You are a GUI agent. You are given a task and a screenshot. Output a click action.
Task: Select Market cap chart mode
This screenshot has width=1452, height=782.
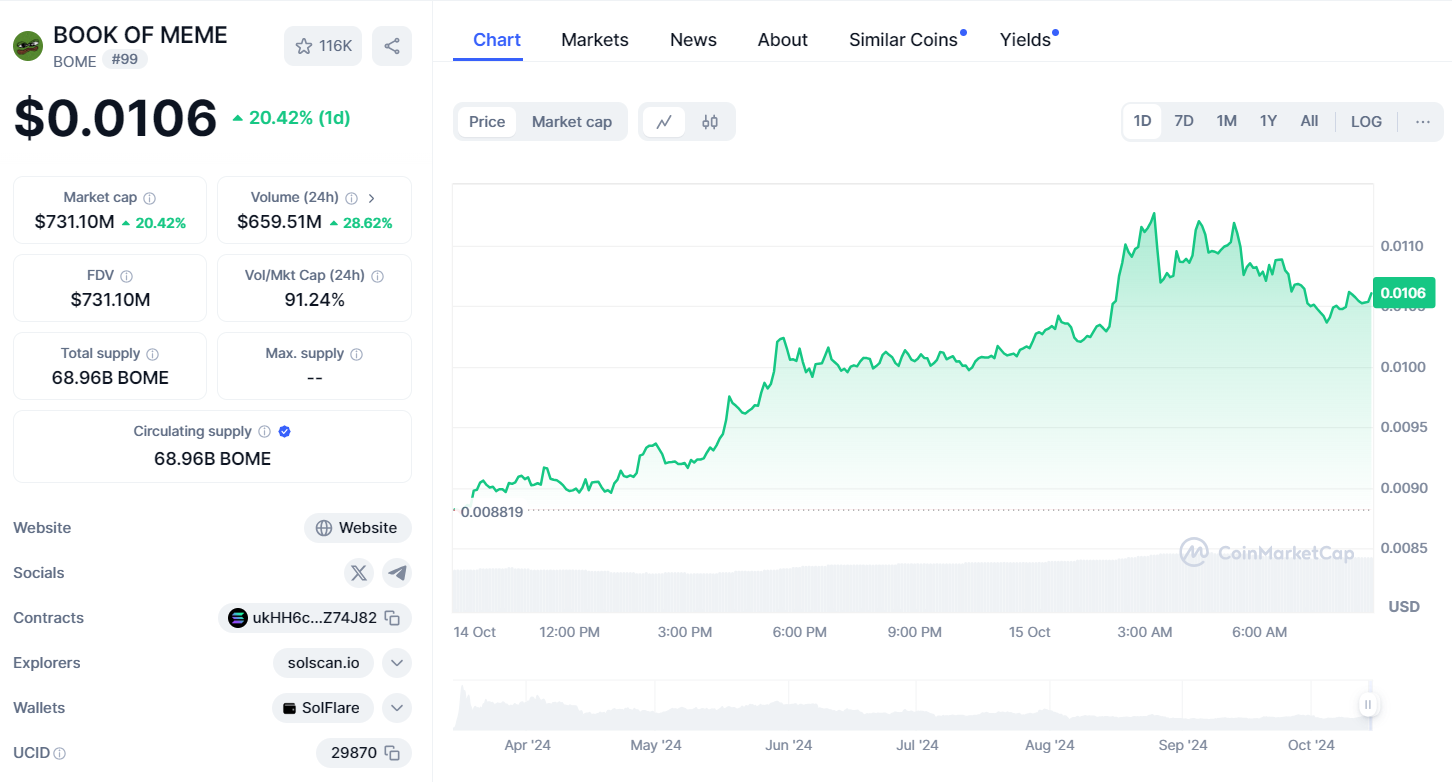coord(572,122)
